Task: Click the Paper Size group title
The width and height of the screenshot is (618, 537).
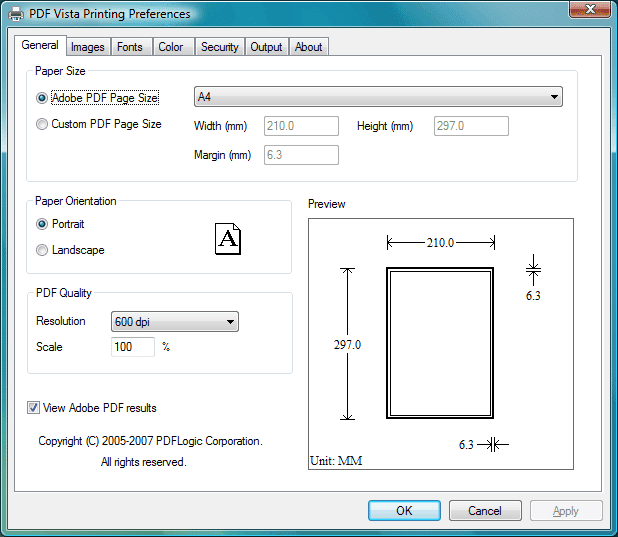Action: (60, 71)
